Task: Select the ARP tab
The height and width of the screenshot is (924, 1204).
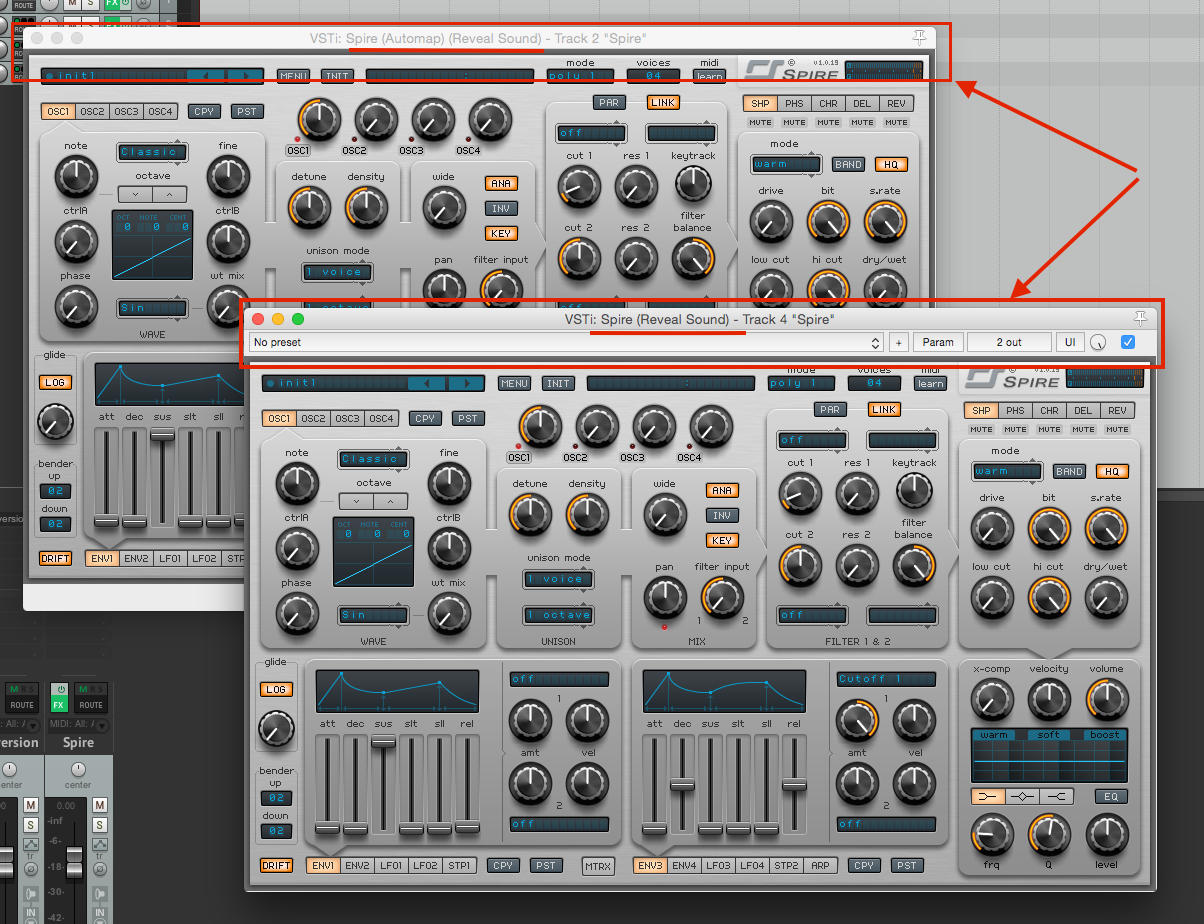Action: [820, 866]
